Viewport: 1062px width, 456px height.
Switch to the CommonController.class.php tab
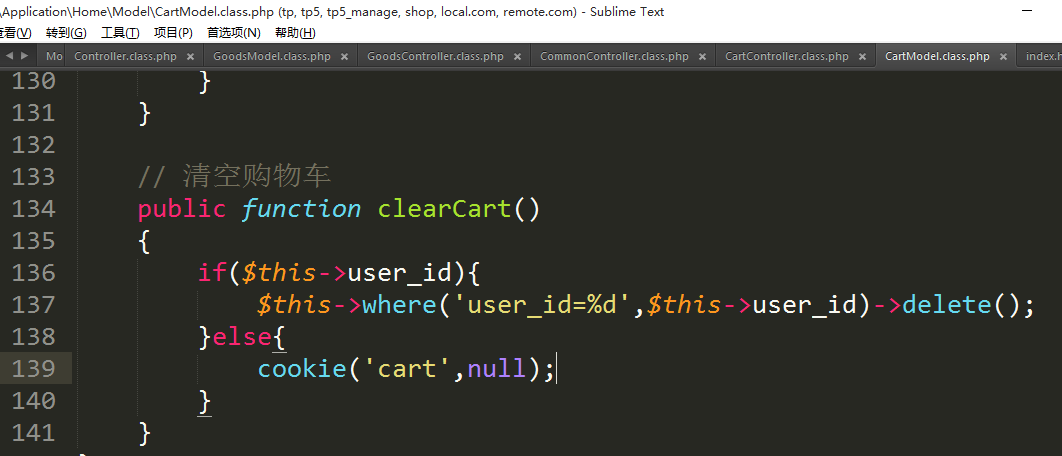point(614,57)
